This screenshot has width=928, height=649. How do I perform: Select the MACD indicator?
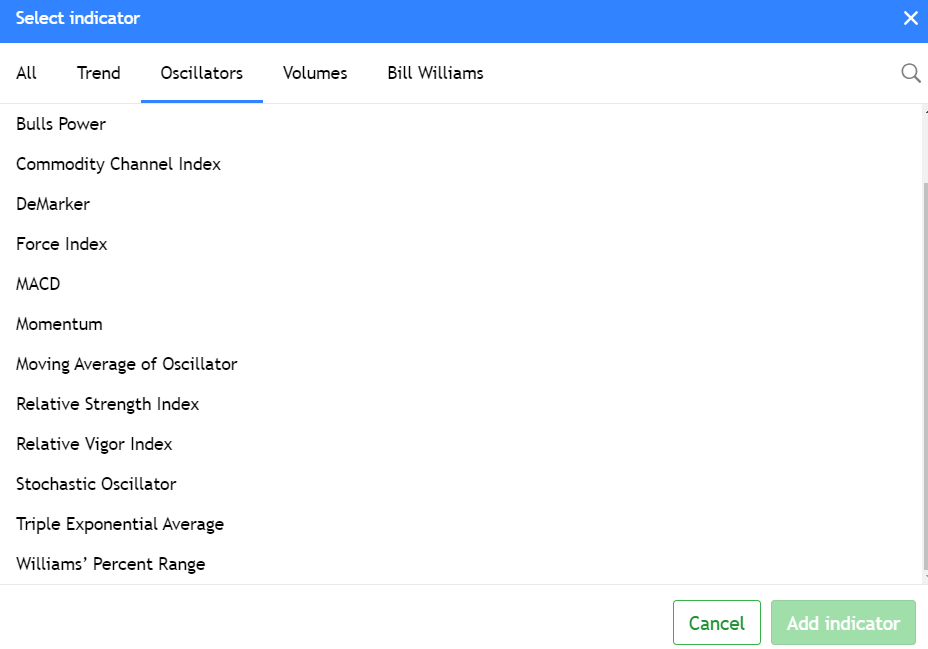[x=38, y=284]
